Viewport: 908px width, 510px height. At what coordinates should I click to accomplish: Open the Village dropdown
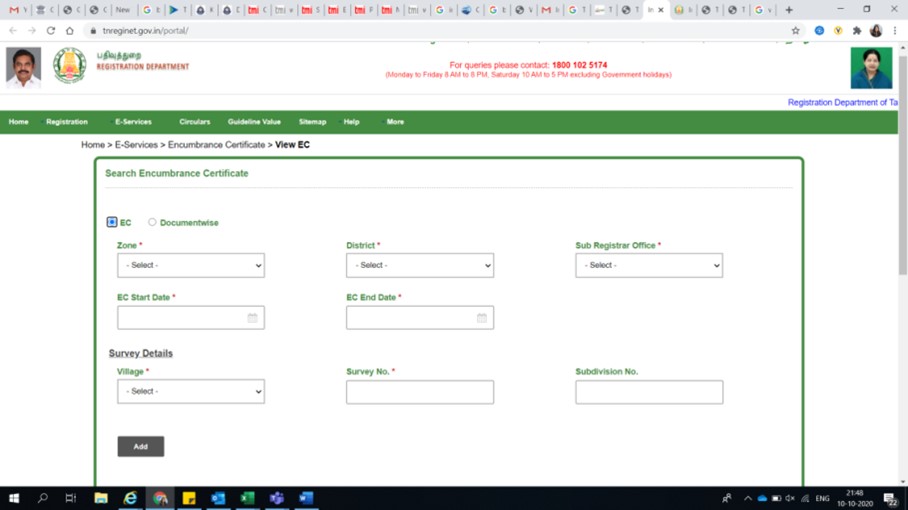tap(190, 391)
